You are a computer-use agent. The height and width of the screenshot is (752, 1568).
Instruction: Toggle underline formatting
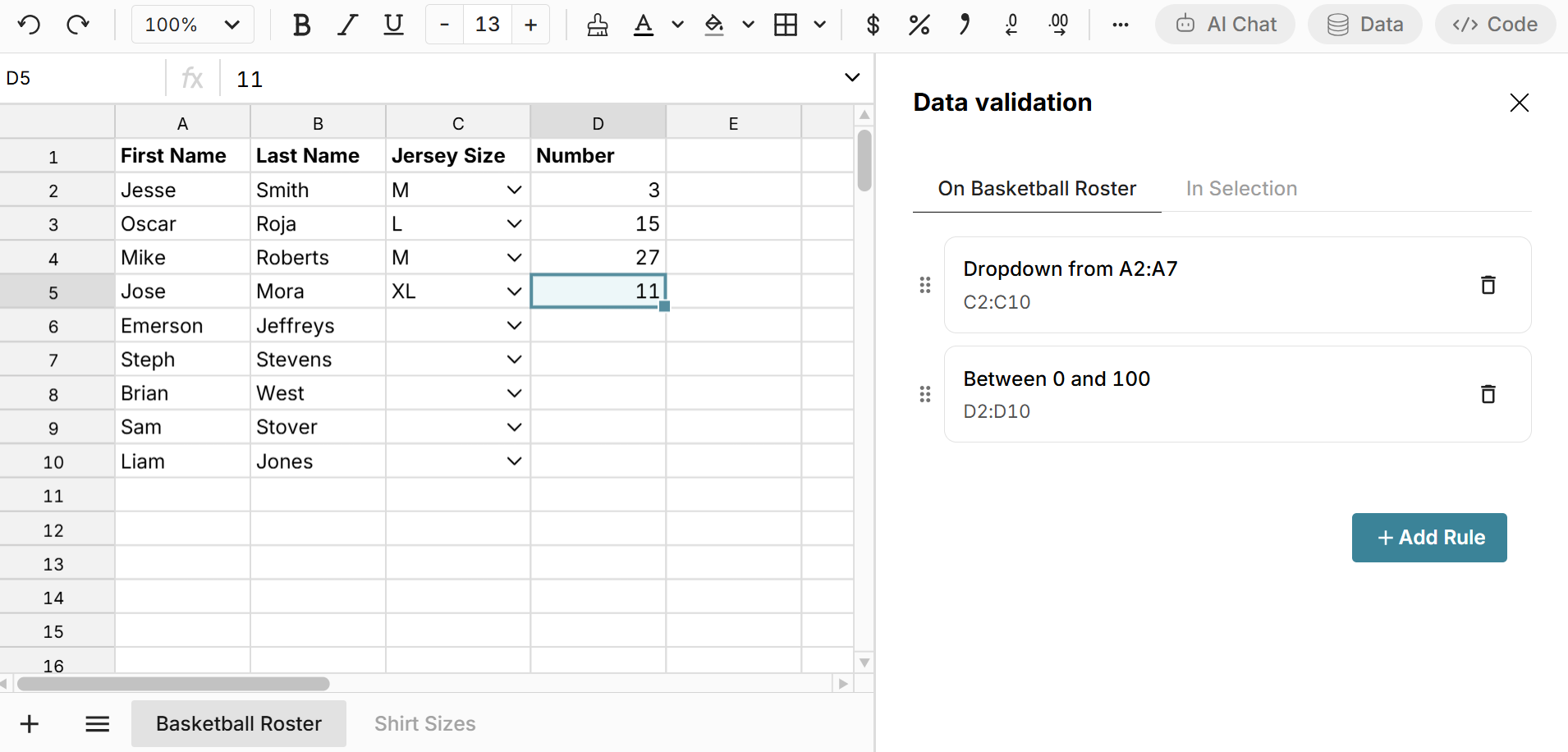click(x=392, y=25)
